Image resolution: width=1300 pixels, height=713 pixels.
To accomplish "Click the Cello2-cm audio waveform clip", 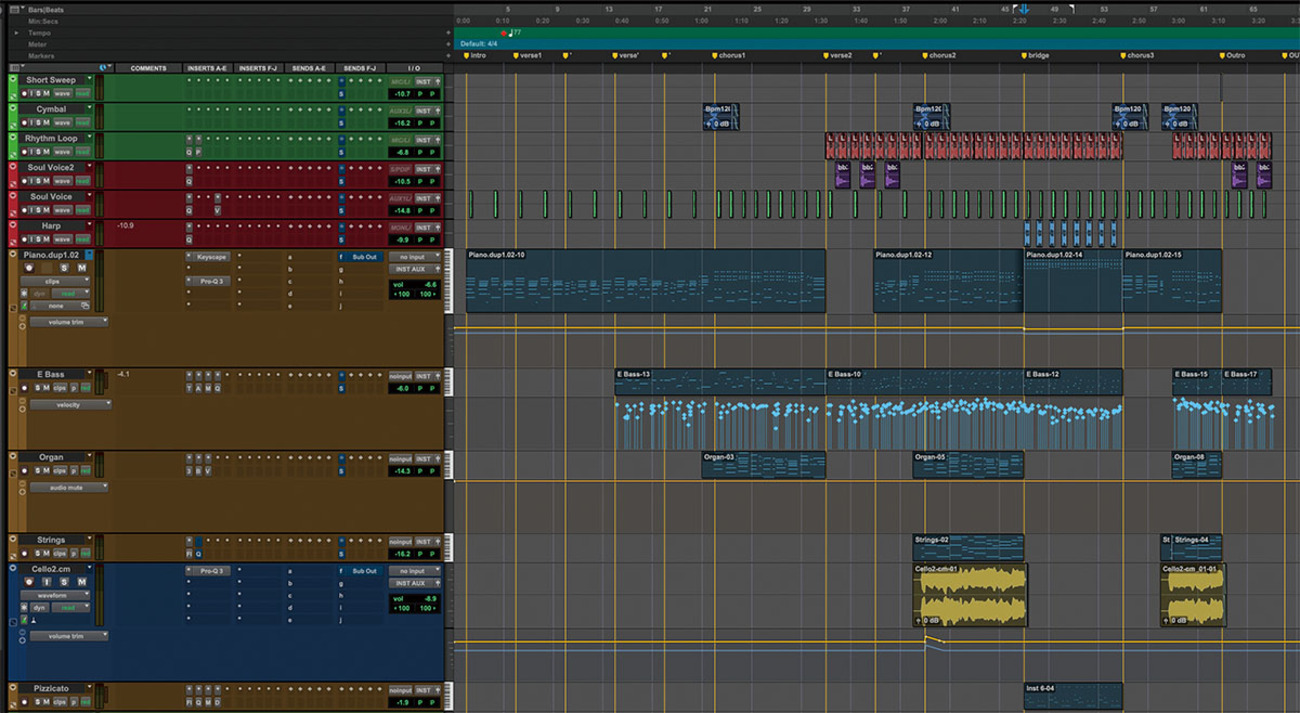I will (970, 597).
